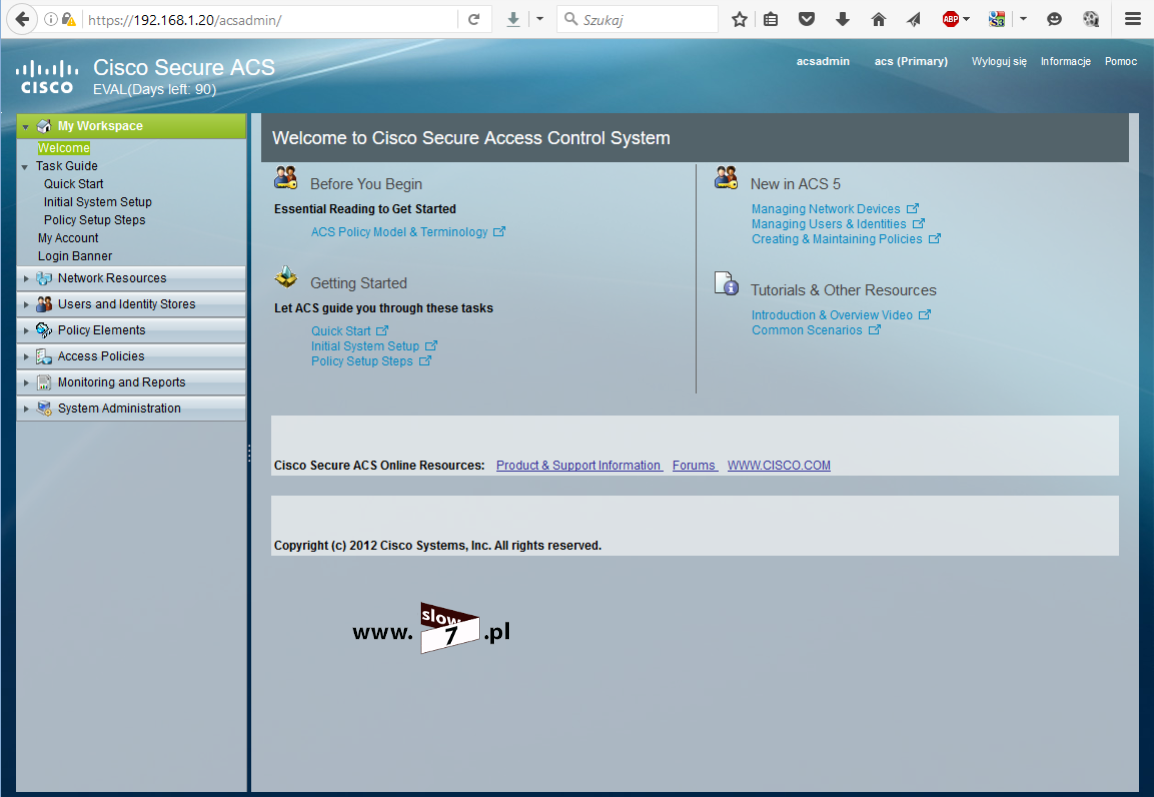The height and width of the screenshot is (797, 1154).
Task: Click the external-link icon next to Quick Start
Action: 382,330
